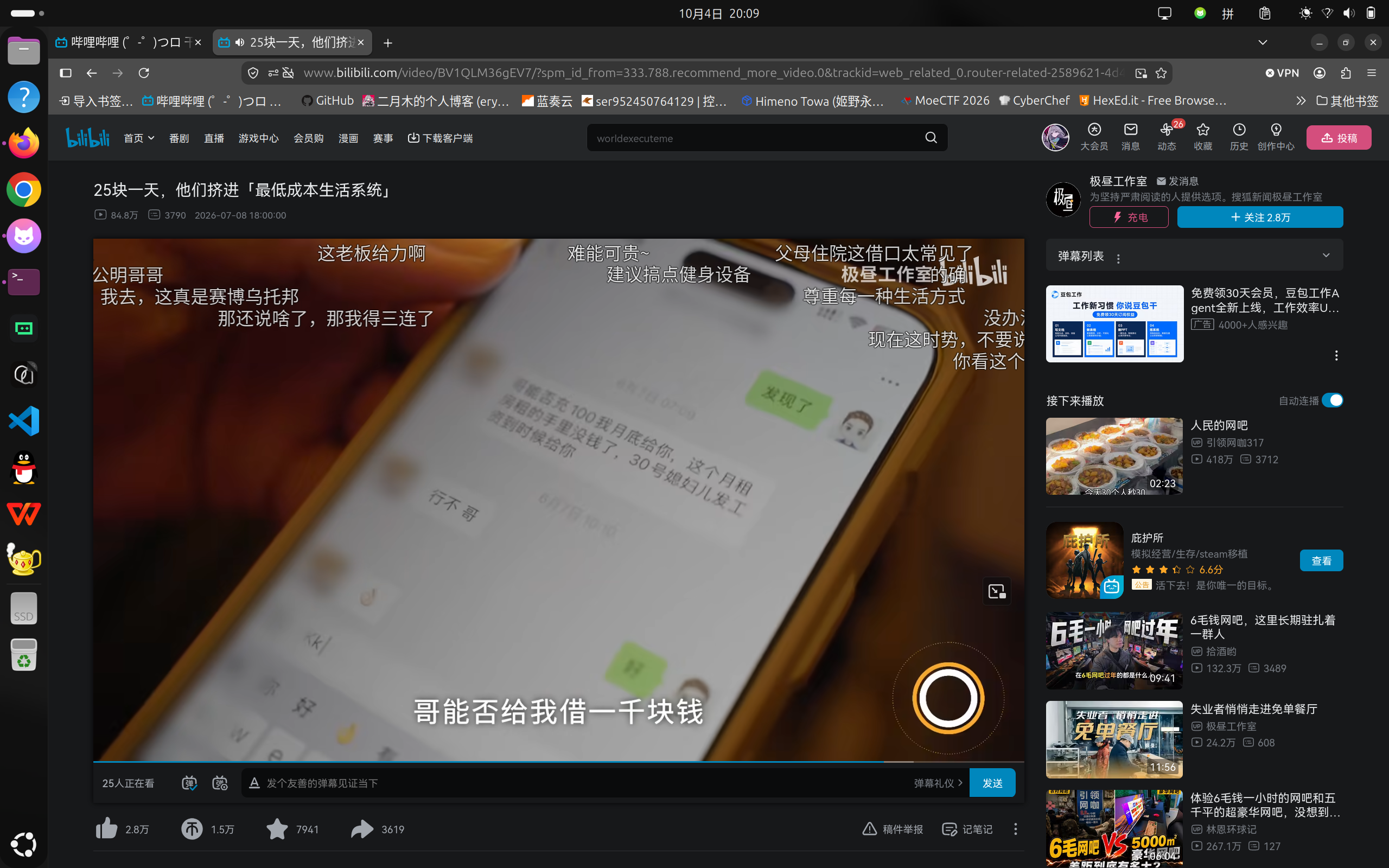Click the thumbs-up like icon

coord(106,829)
